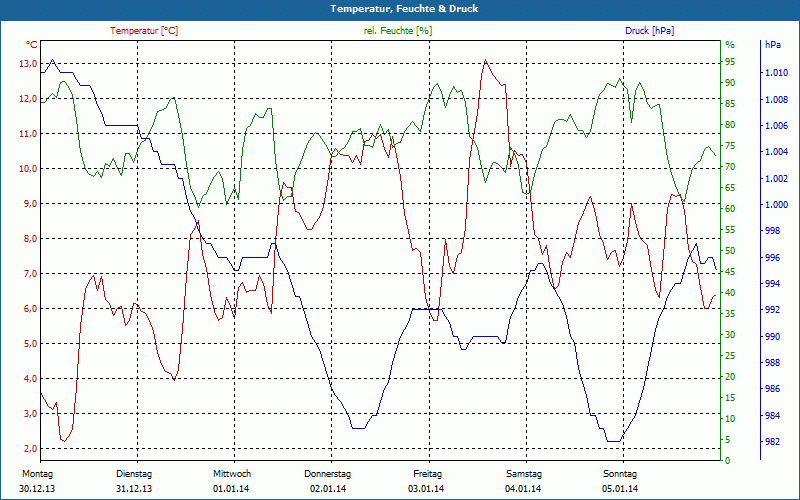Click the '5,0' temperature axis value
800x500 pixels.
click(x=30, y=343)
